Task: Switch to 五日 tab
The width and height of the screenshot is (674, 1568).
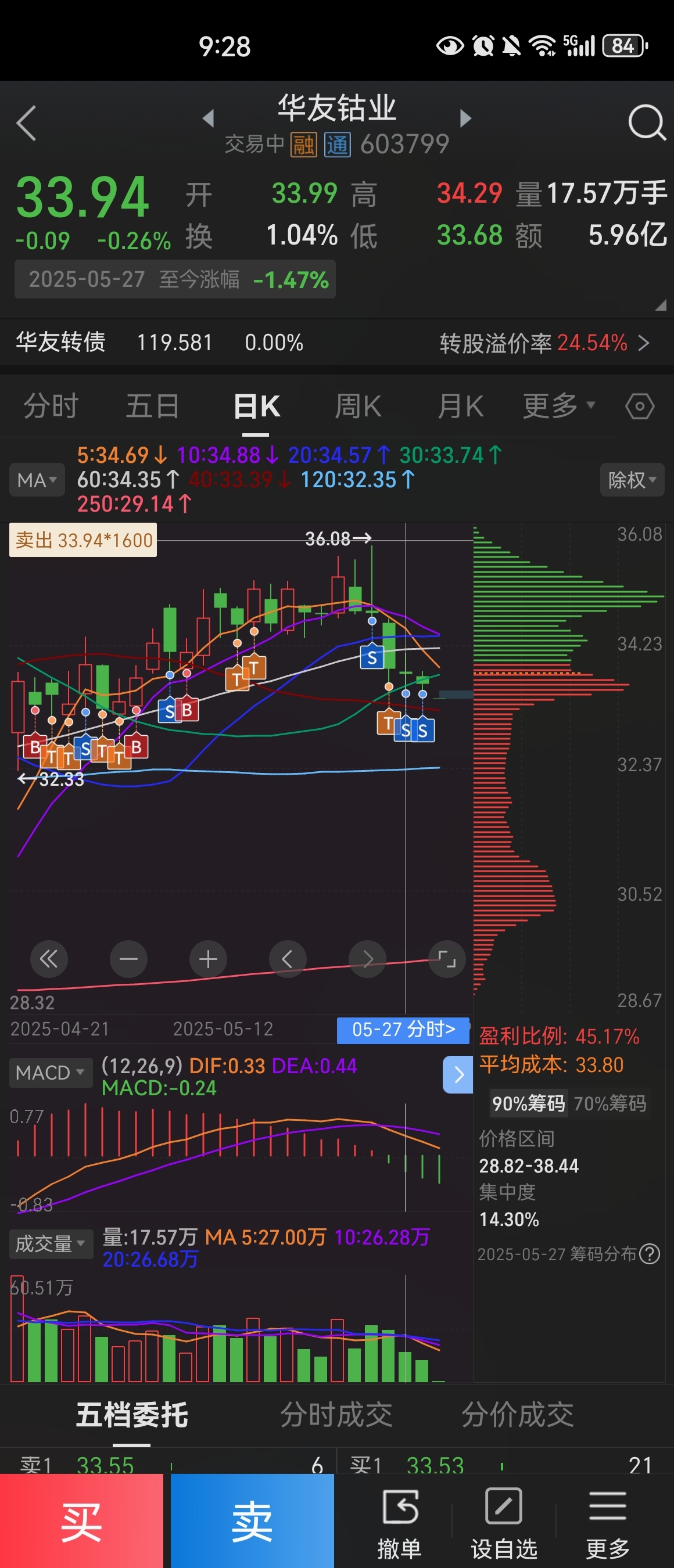Action: (x=153, y=406)
